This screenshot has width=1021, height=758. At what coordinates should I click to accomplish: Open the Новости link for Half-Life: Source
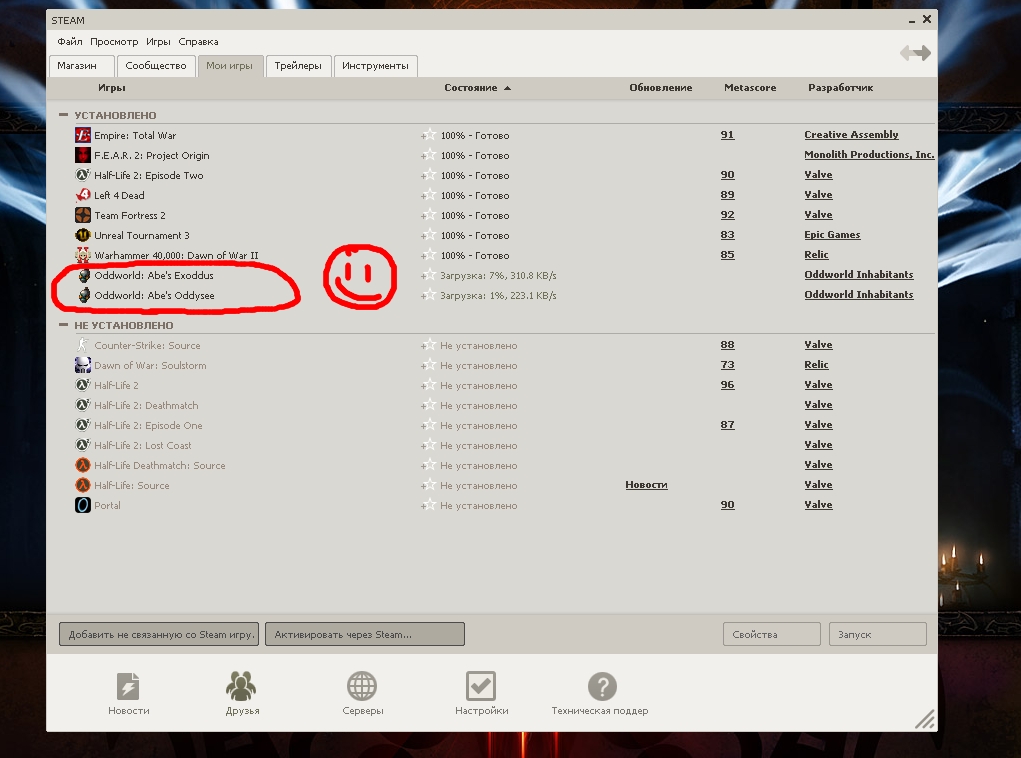point(646,485)
